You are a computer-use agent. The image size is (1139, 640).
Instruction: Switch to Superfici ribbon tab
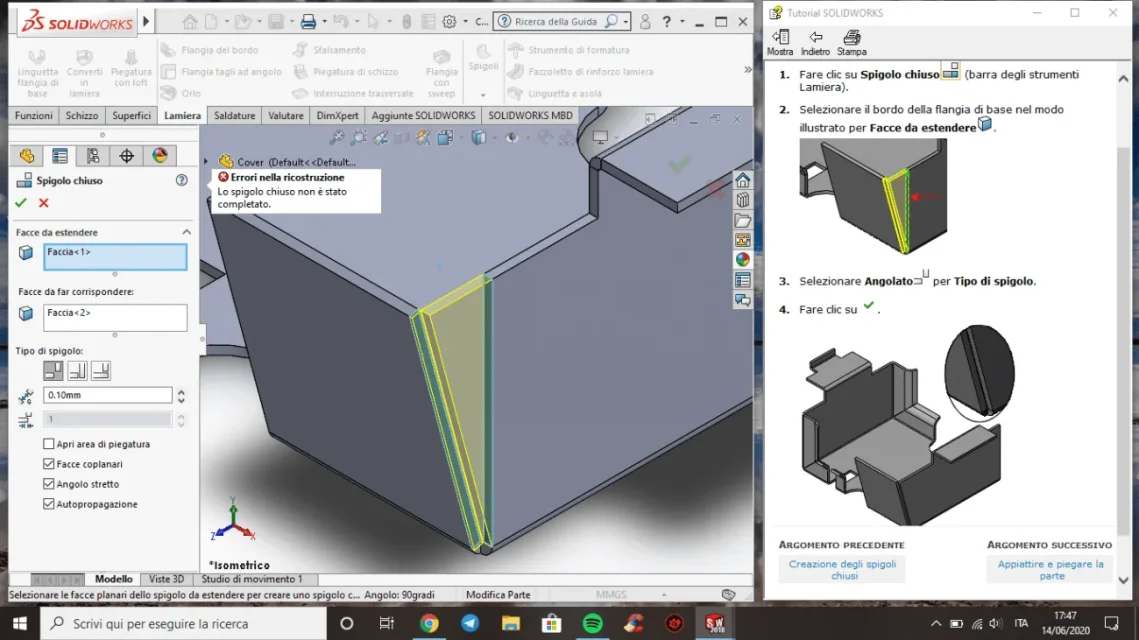point(131,116)
